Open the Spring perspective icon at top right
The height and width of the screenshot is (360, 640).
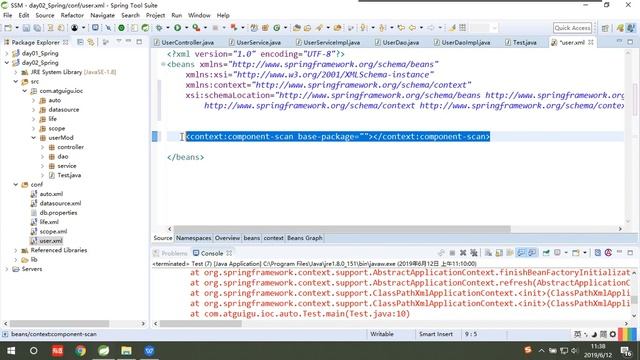[620, 28]
